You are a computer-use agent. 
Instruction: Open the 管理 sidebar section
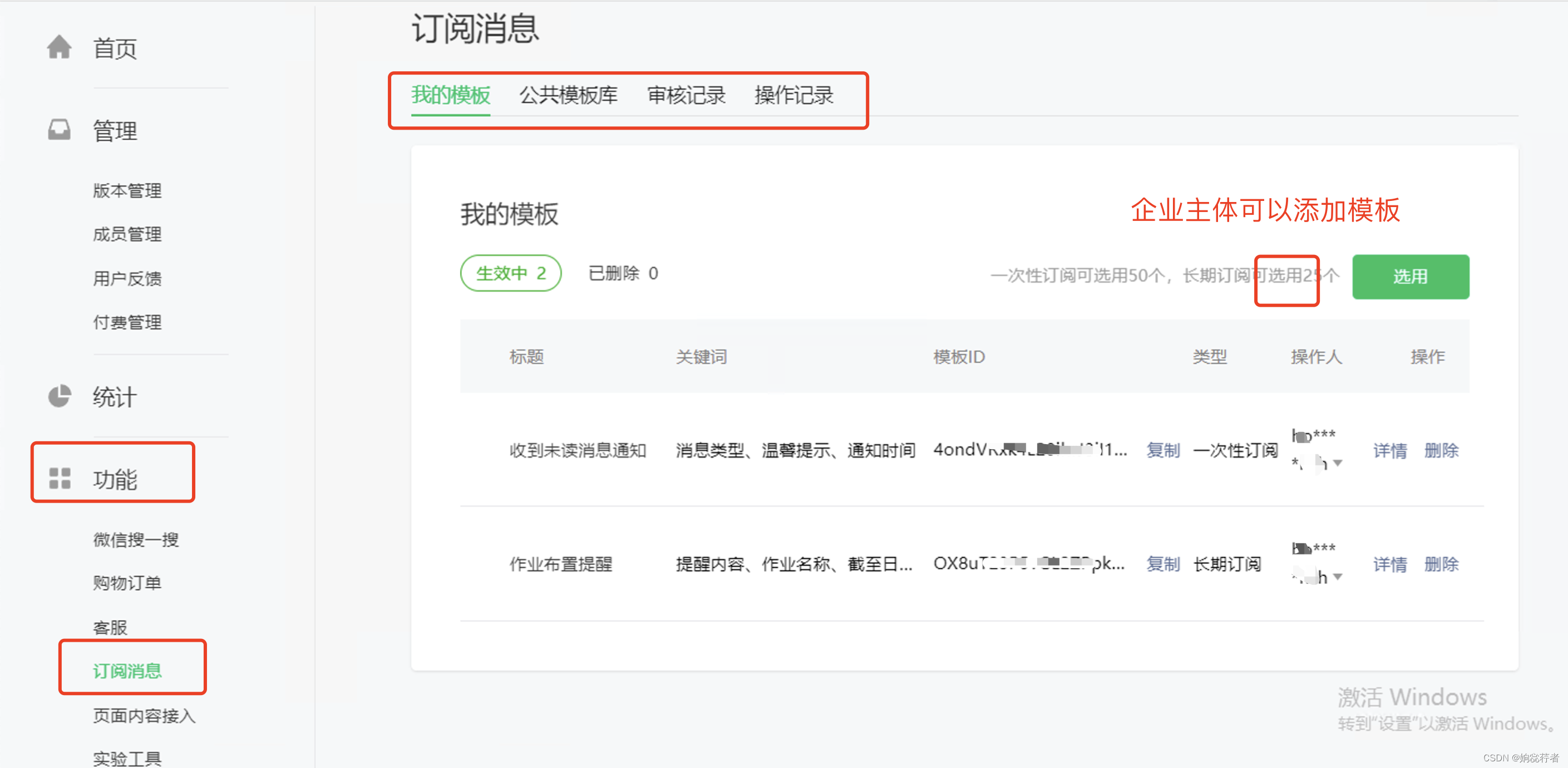[x=115, y=130]
